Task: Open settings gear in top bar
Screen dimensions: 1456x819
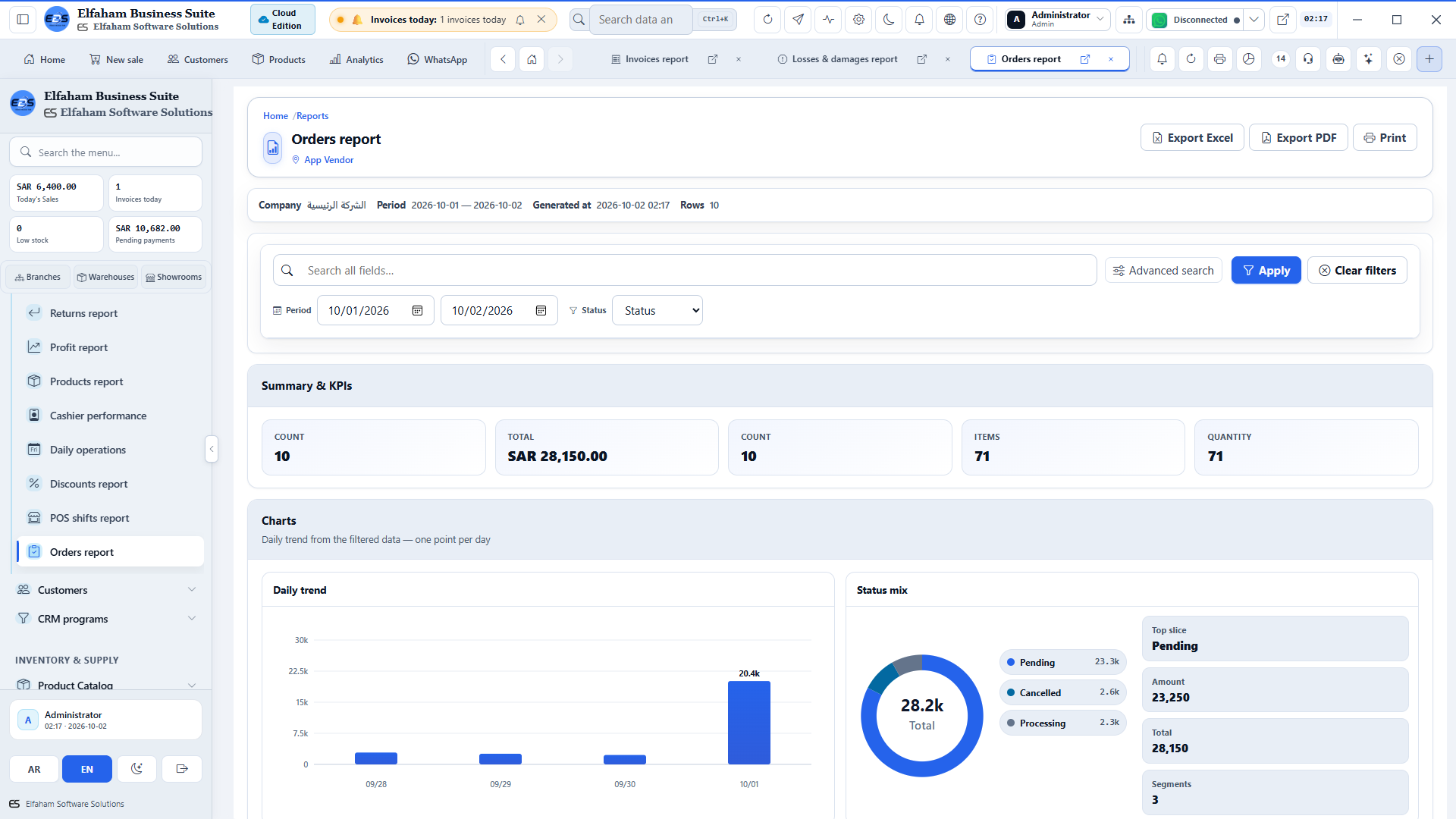Action: point(858,20)
